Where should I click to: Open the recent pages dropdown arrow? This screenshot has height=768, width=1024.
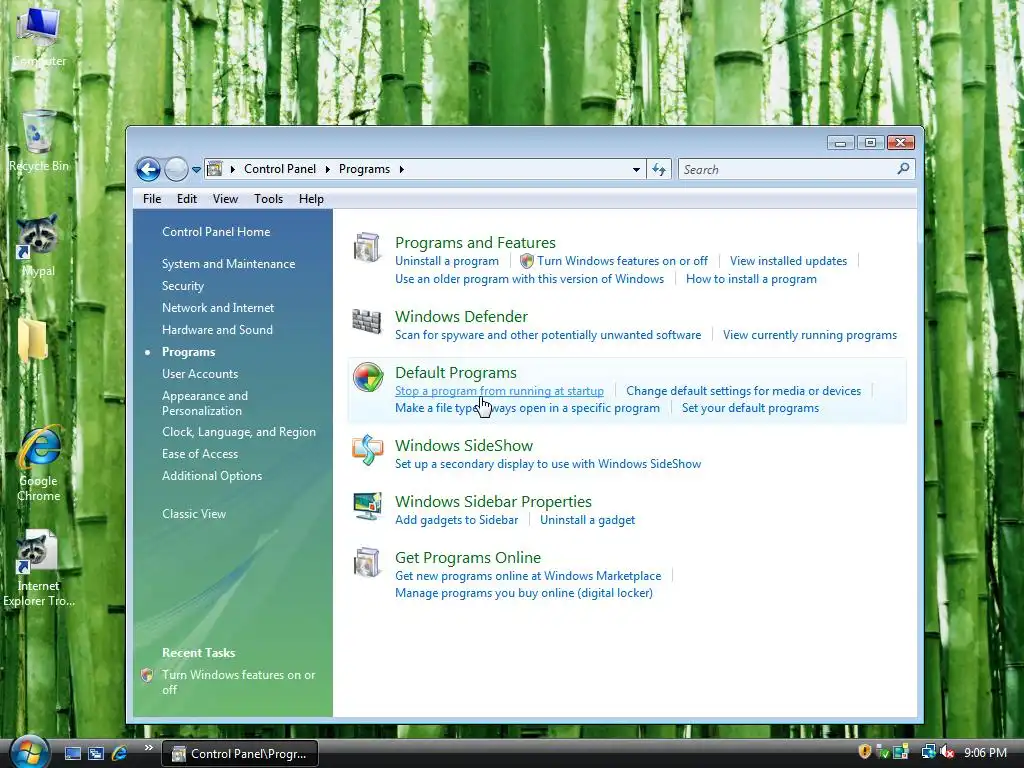[x=196, y=170]
